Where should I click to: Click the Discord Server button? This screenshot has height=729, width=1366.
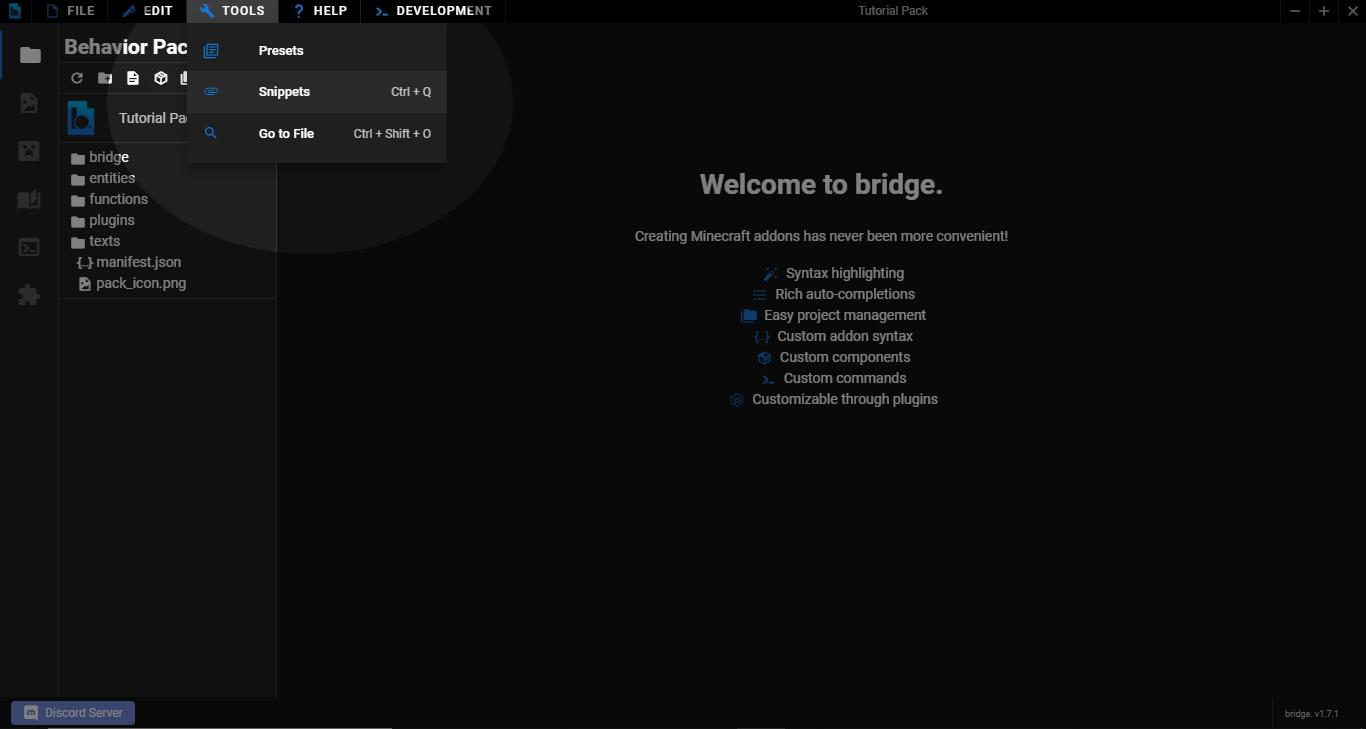pos(73,713)
